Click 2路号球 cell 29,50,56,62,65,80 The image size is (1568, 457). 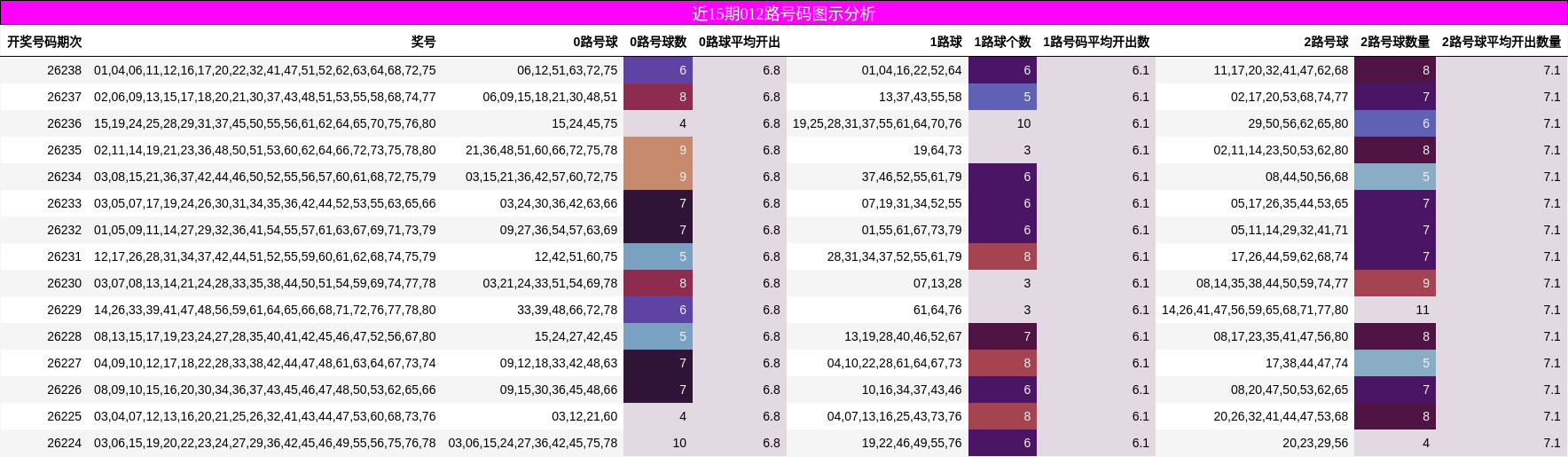coord(1298,123)
